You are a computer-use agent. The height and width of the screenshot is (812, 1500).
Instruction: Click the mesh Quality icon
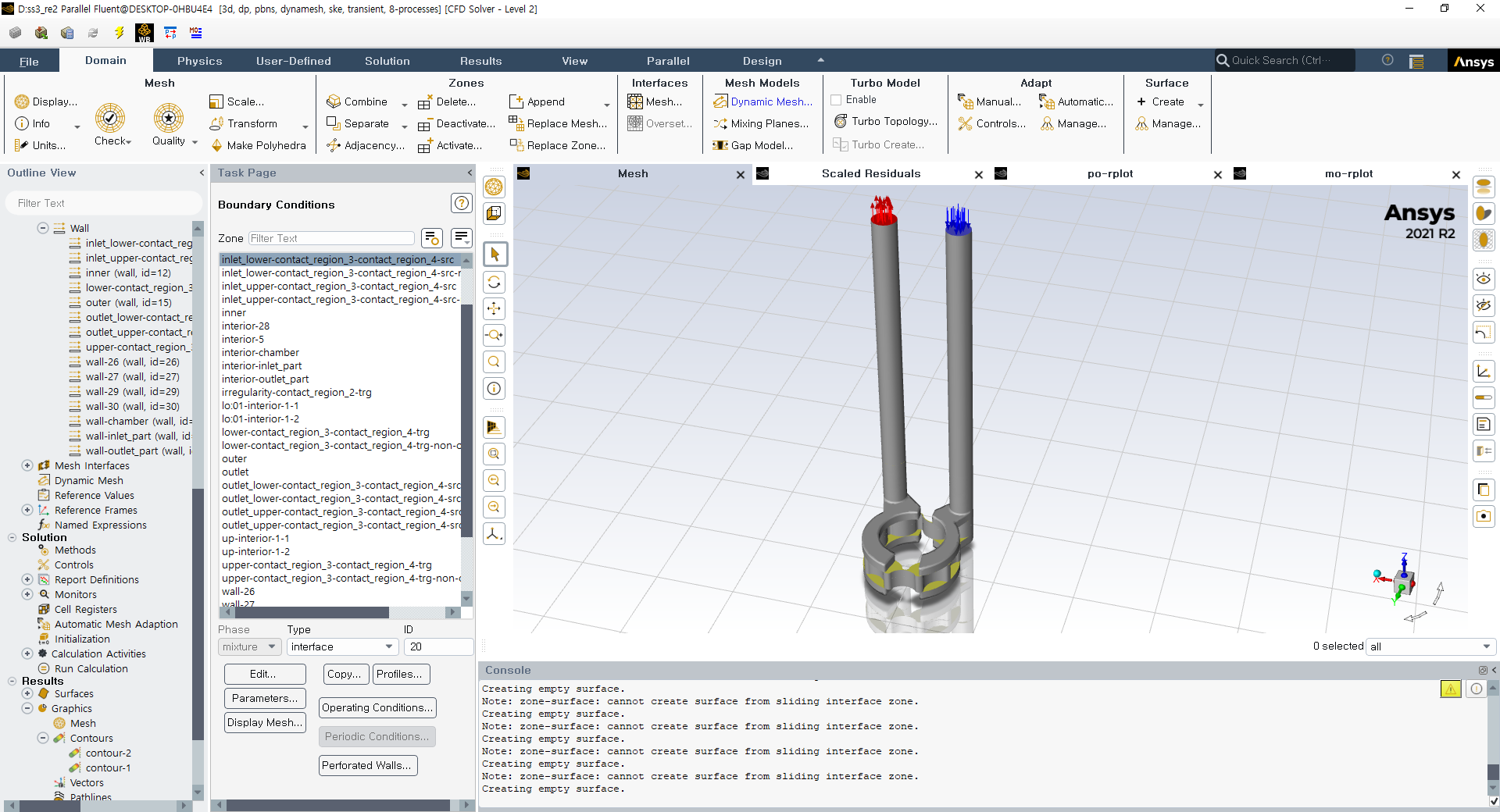(169, 119)
